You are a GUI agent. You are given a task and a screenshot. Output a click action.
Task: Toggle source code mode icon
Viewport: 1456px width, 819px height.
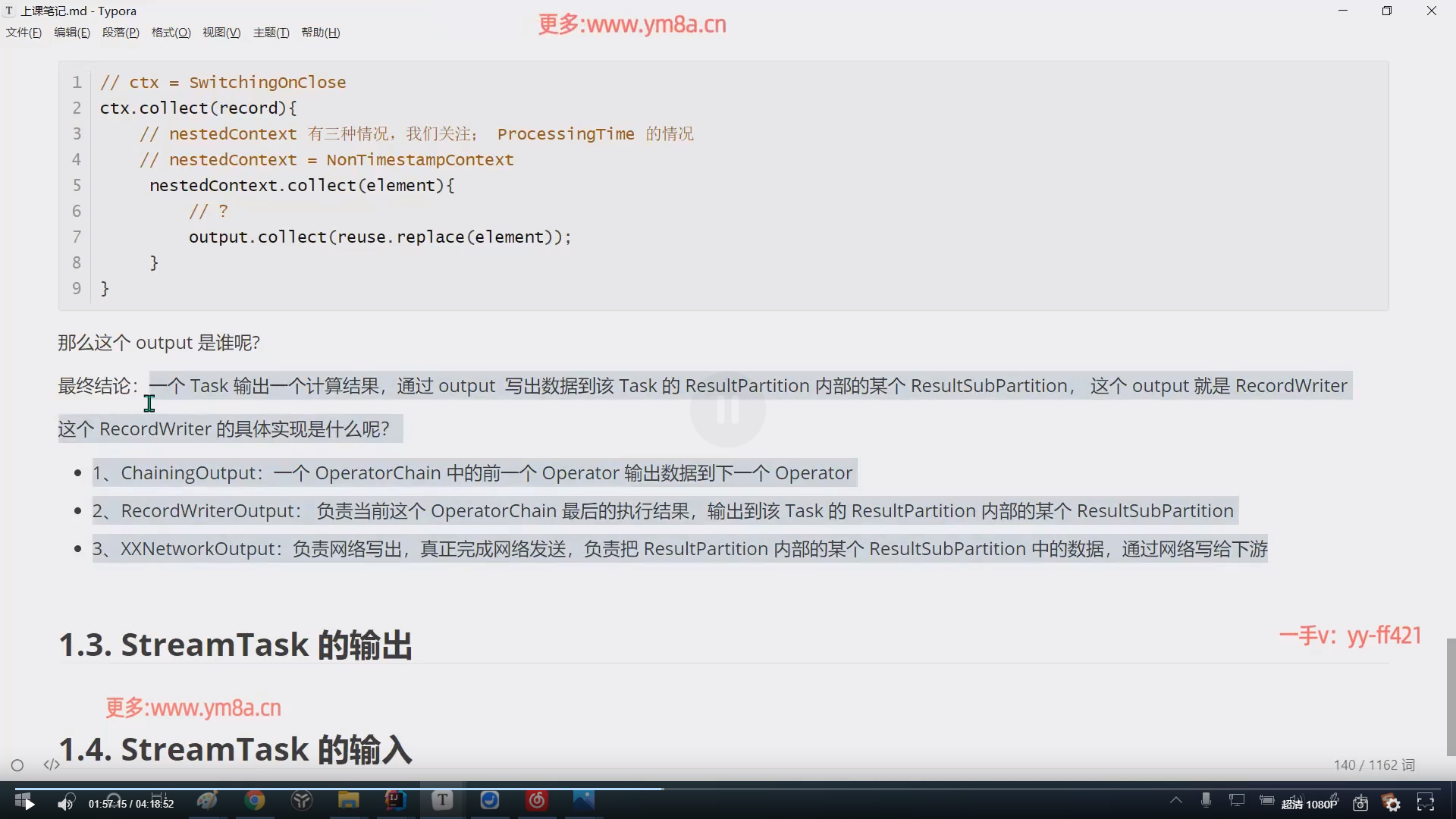tap(52, 764)
